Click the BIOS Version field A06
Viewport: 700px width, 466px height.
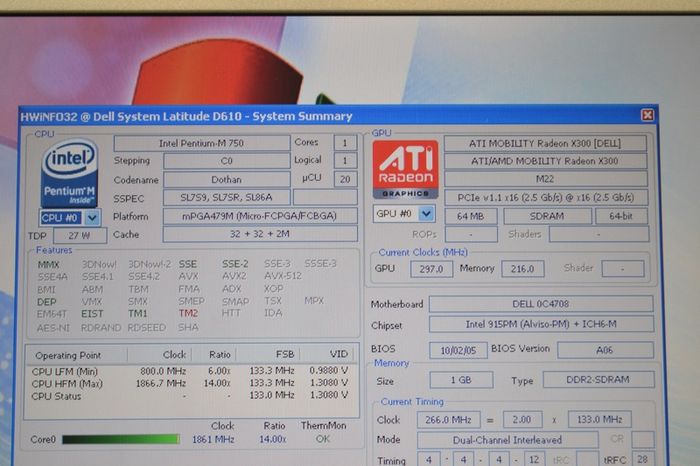(605, 350)
